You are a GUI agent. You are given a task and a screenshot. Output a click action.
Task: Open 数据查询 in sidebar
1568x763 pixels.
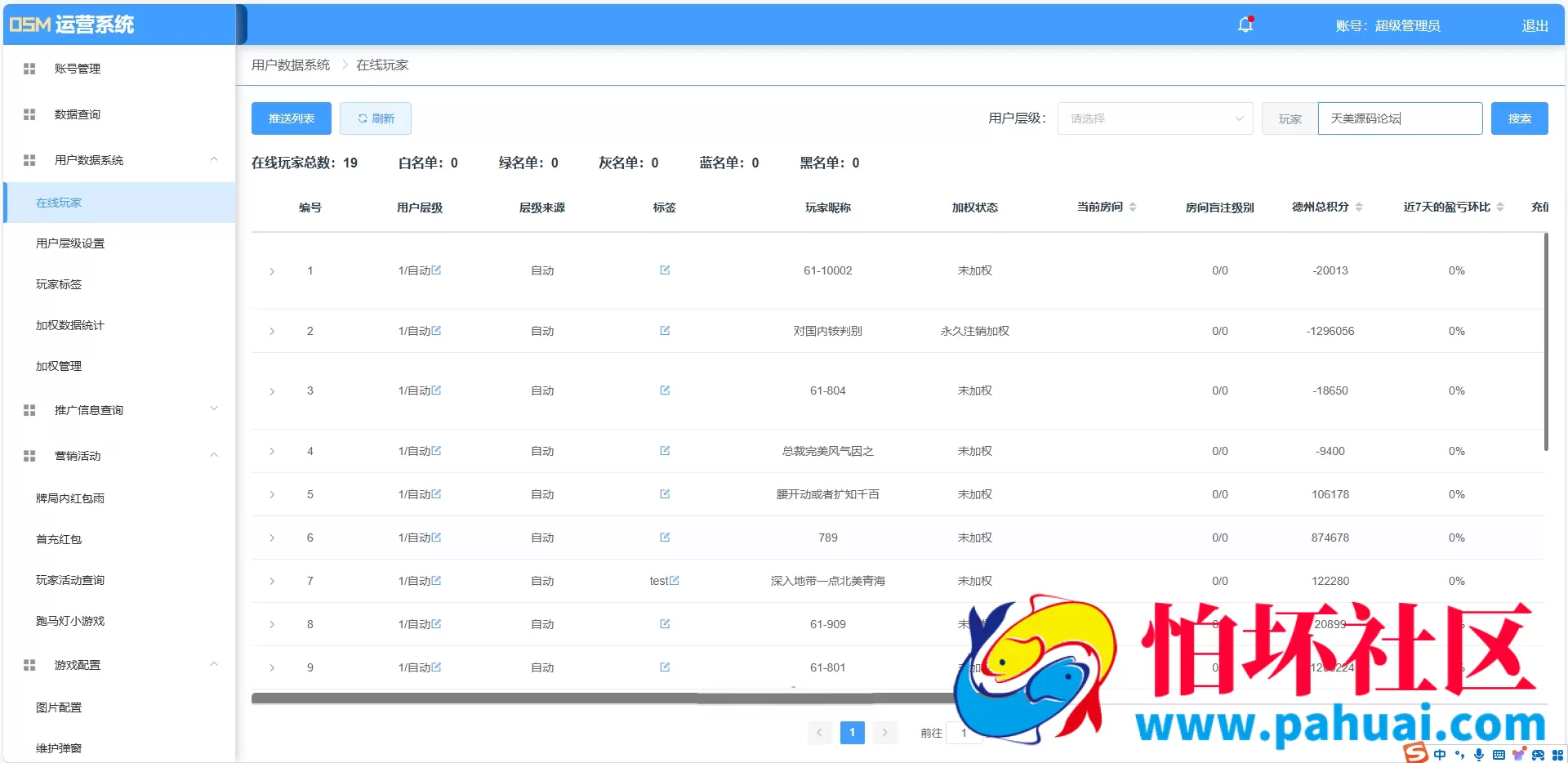[x=78, y=114]
